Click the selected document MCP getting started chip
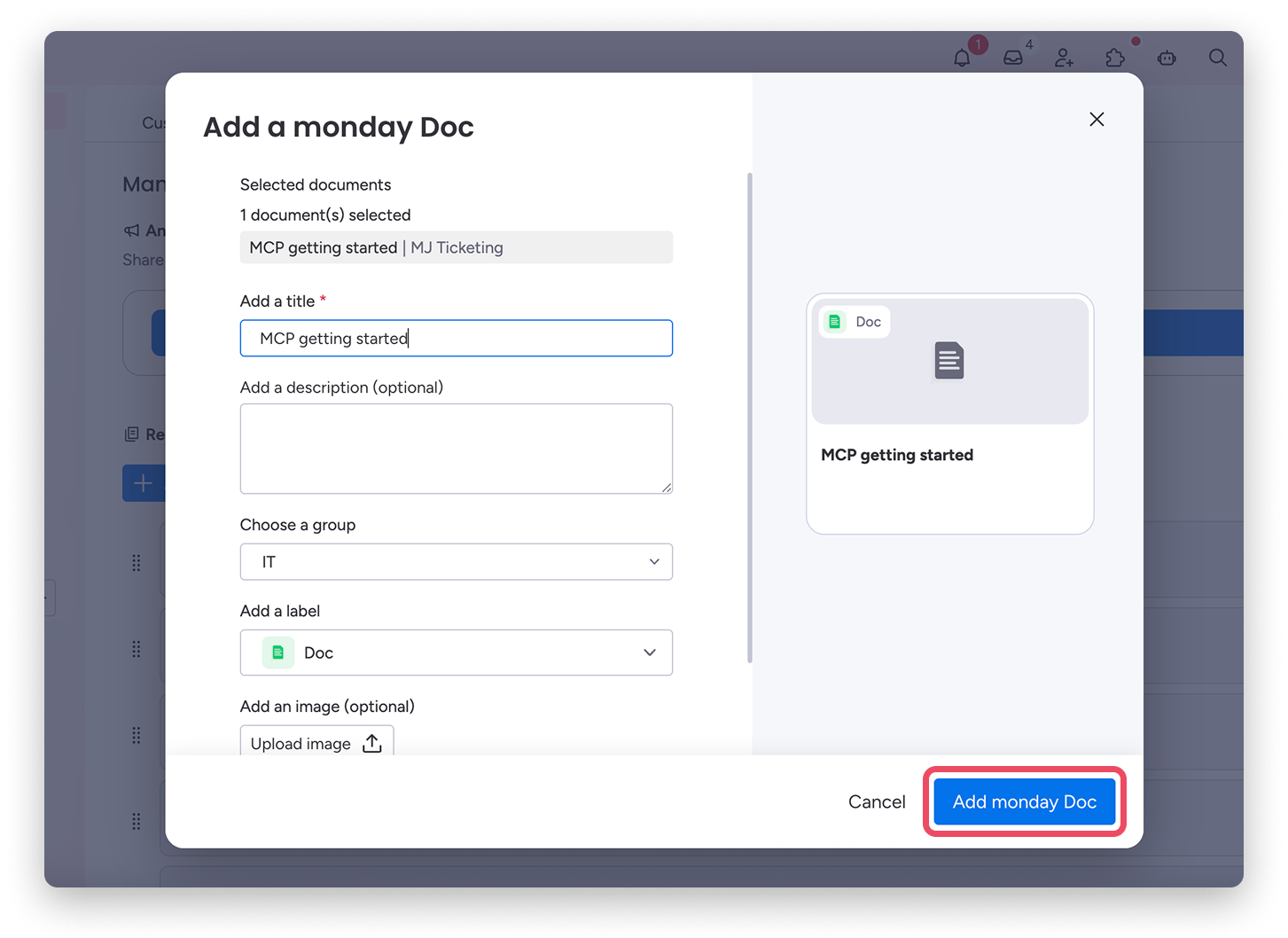1288x938 pixels. pyautogui.click(x=457, y=247)
